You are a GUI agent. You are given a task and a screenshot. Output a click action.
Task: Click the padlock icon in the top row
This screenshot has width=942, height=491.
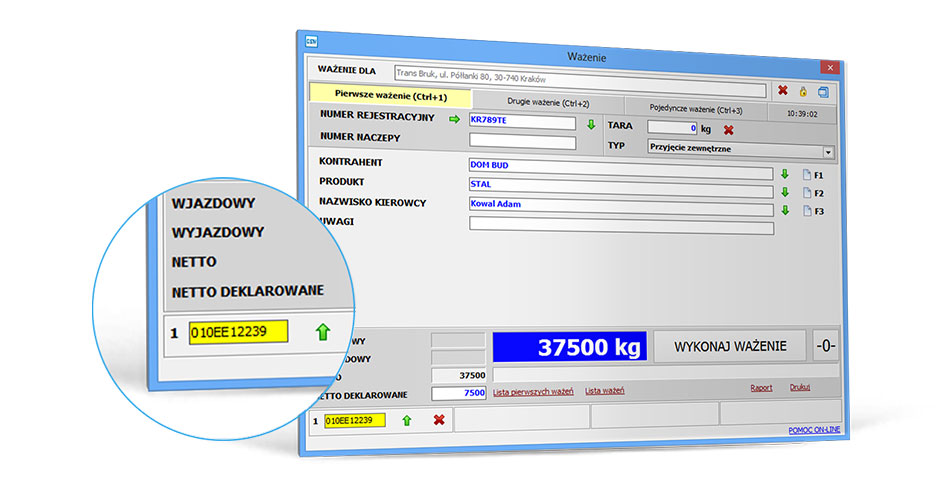[x=802, y=92]
